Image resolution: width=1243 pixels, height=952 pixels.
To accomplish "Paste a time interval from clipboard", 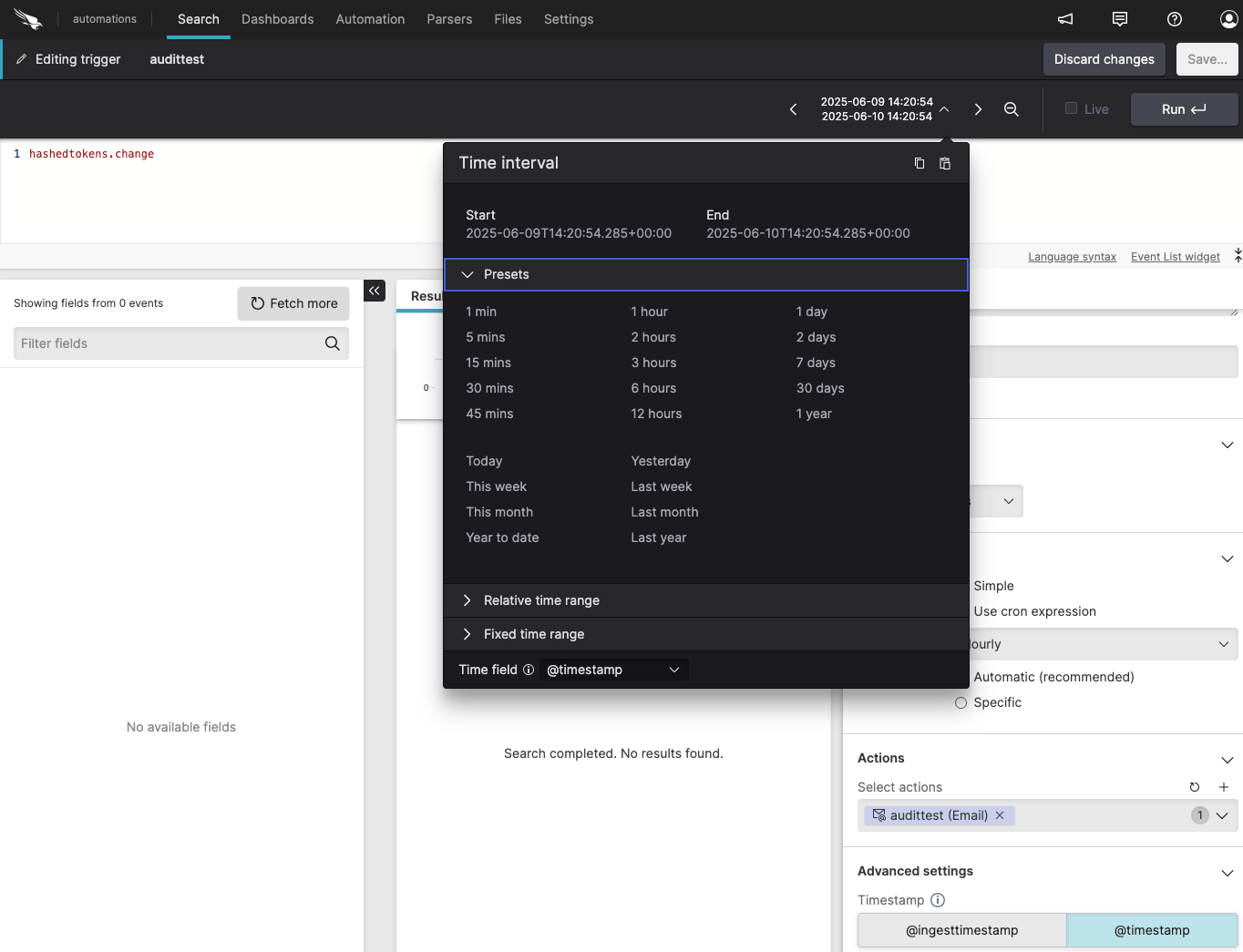I will 945,163.
